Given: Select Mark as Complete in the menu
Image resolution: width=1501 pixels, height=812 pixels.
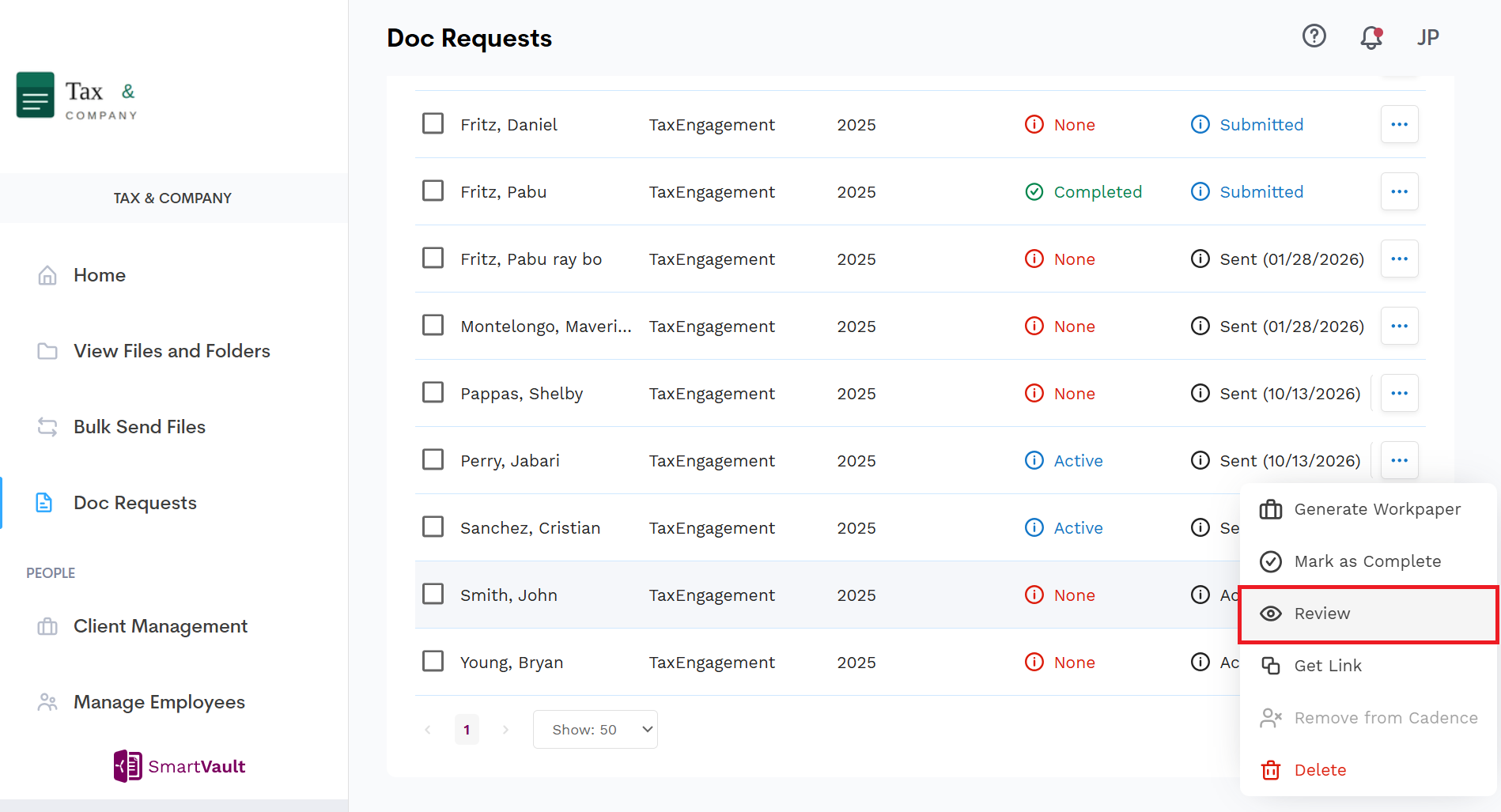Looking at the screenshot, I should 1368,561.
